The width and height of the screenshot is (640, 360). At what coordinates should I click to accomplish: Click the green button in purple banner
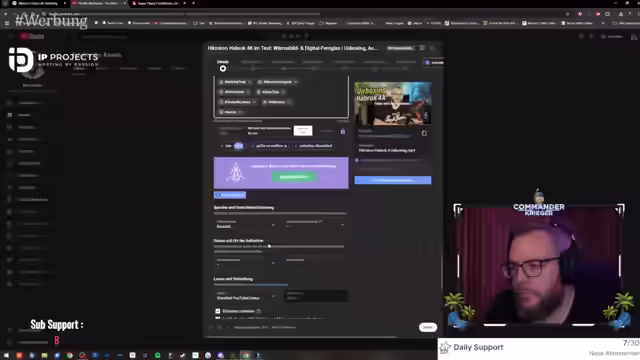tap(294, 177)
